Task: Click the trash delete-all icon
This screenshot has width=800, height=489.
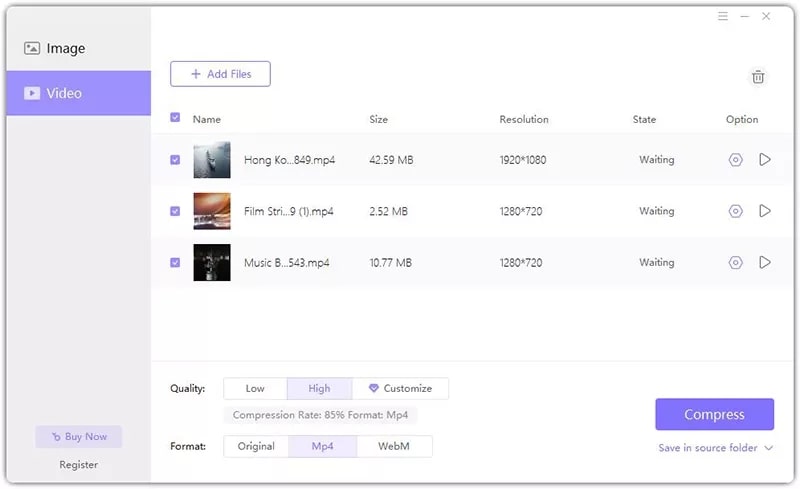Action: click(x=758, y=77)
